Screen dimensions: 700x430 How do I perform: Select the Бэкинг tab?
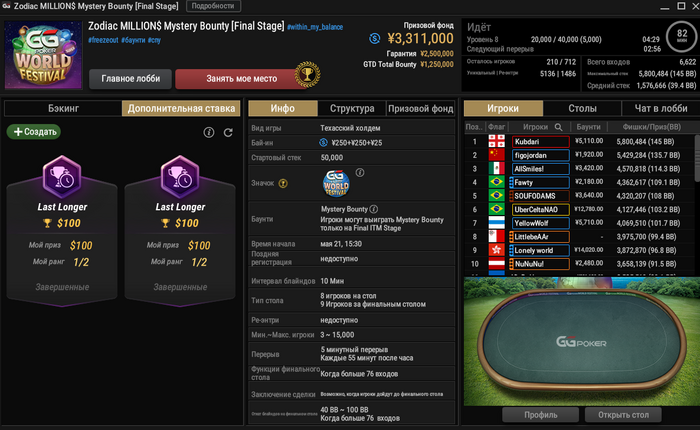pyautogui.click(x=63, y=109)
